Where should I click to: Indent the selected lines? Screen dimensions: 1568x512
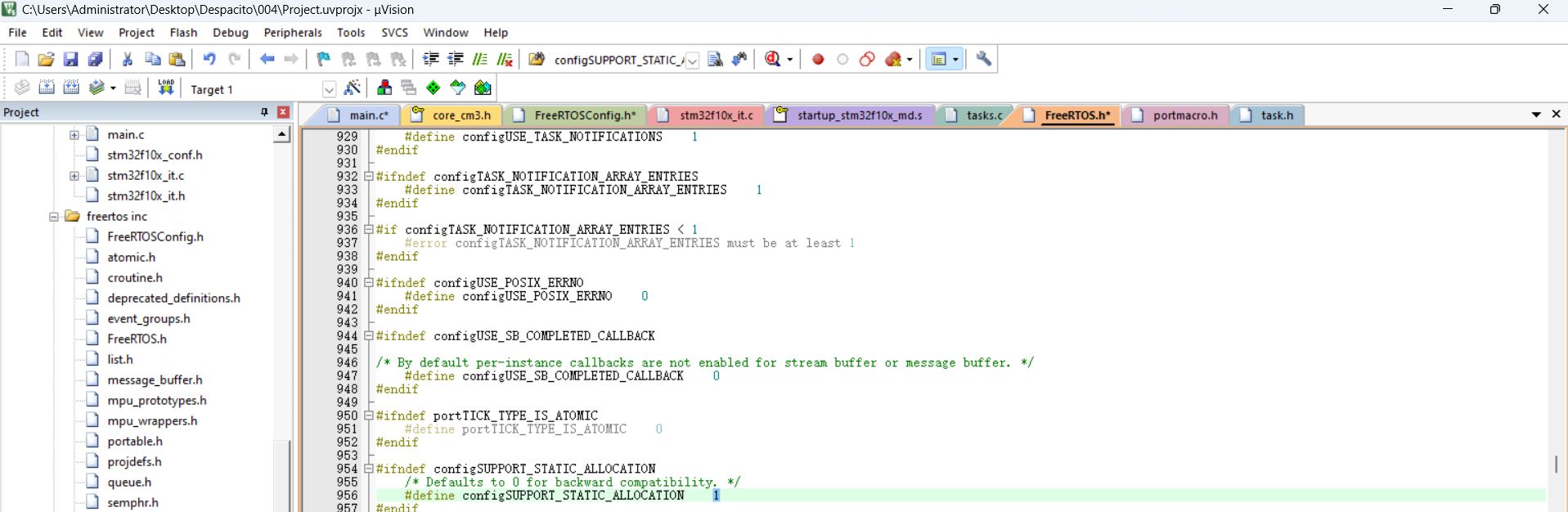tap(431, 59)
